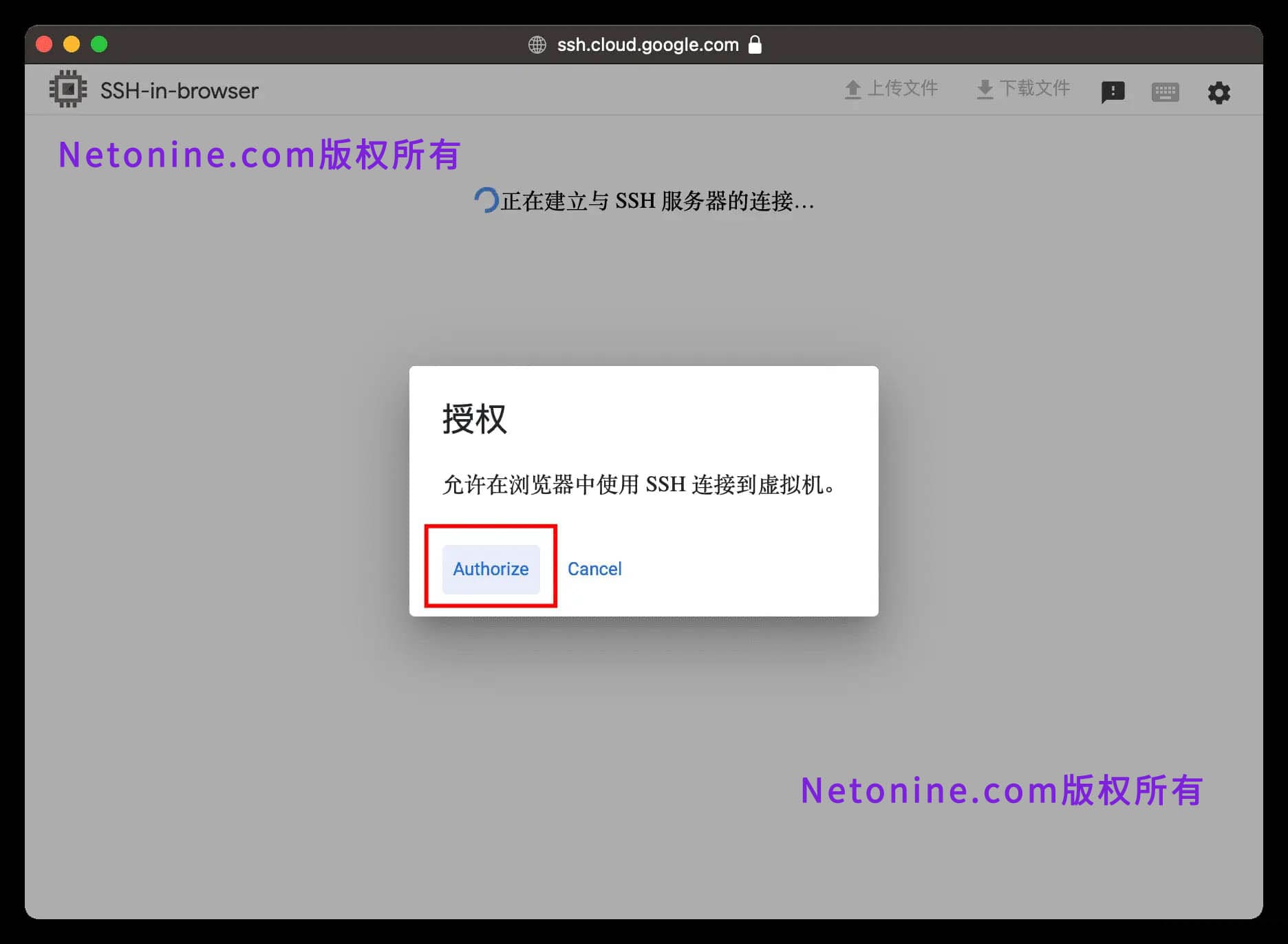Minimize the window with yellow button

click(72, 44)
